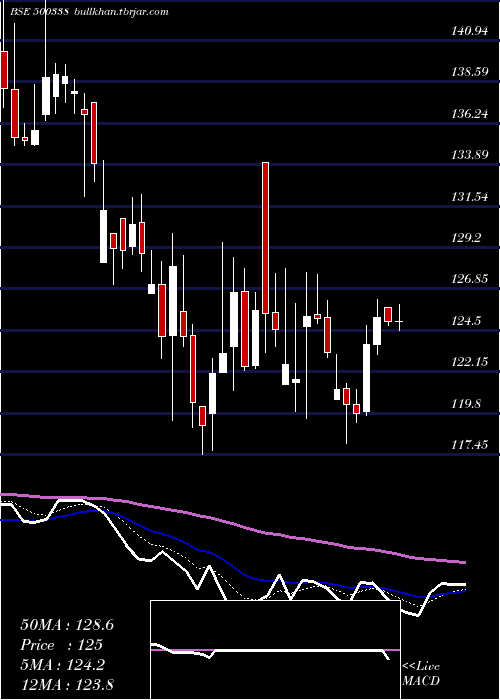Select the 119.8 price axis label
The image size is (500, 700).
tap(466, 404)
